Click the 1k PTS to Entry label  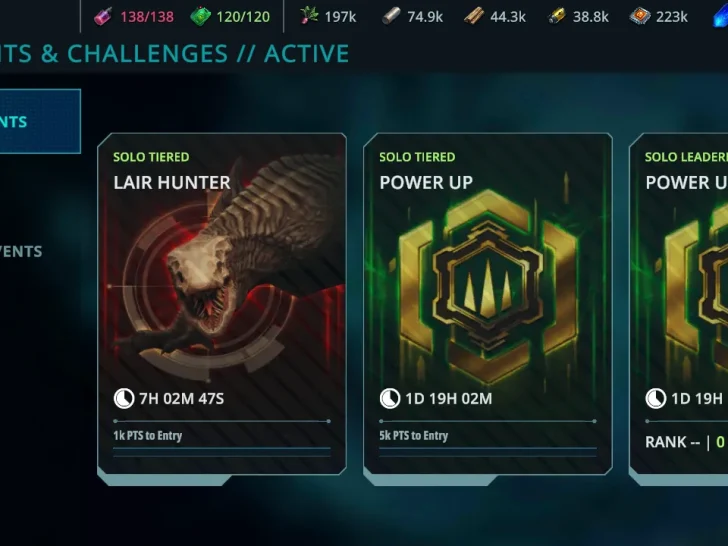pyautogui.click(x=148, y=436)
